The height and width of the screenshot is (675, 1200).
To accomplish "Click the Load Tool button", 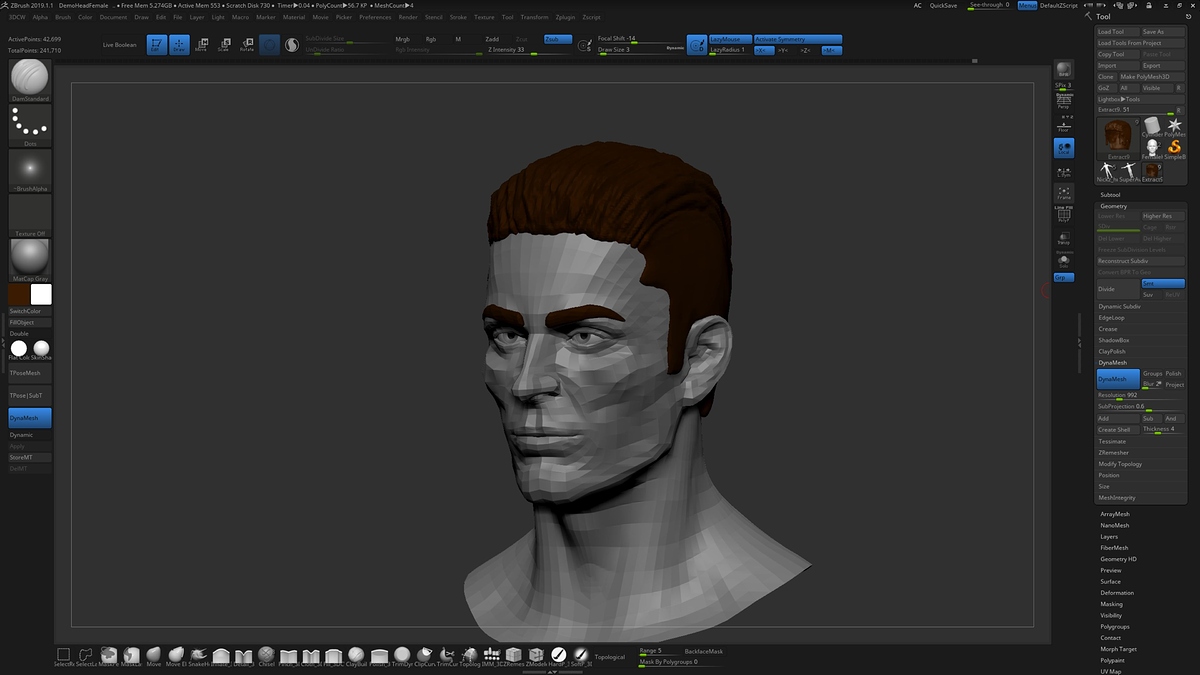I will tap(1116, 32).
